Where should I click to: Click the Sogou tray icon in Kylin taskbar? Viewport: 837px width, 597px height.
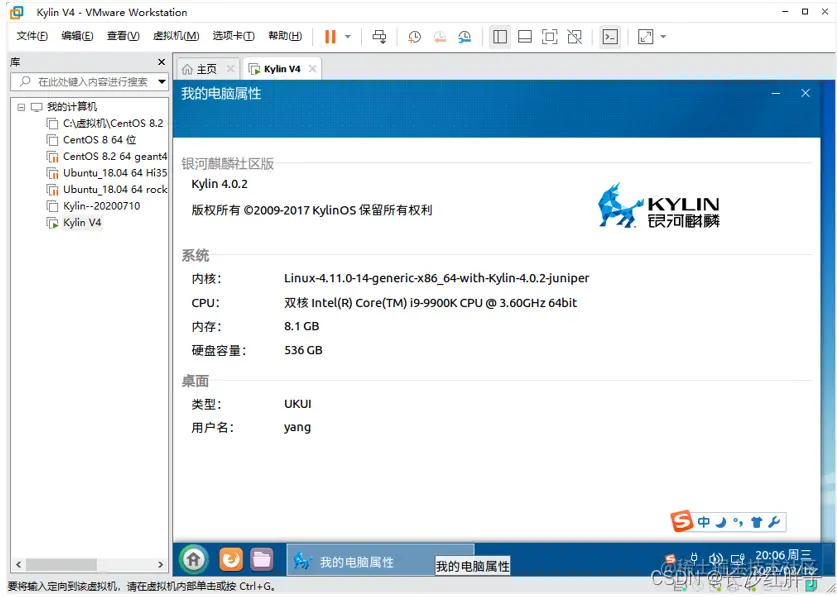click(670, 560)
